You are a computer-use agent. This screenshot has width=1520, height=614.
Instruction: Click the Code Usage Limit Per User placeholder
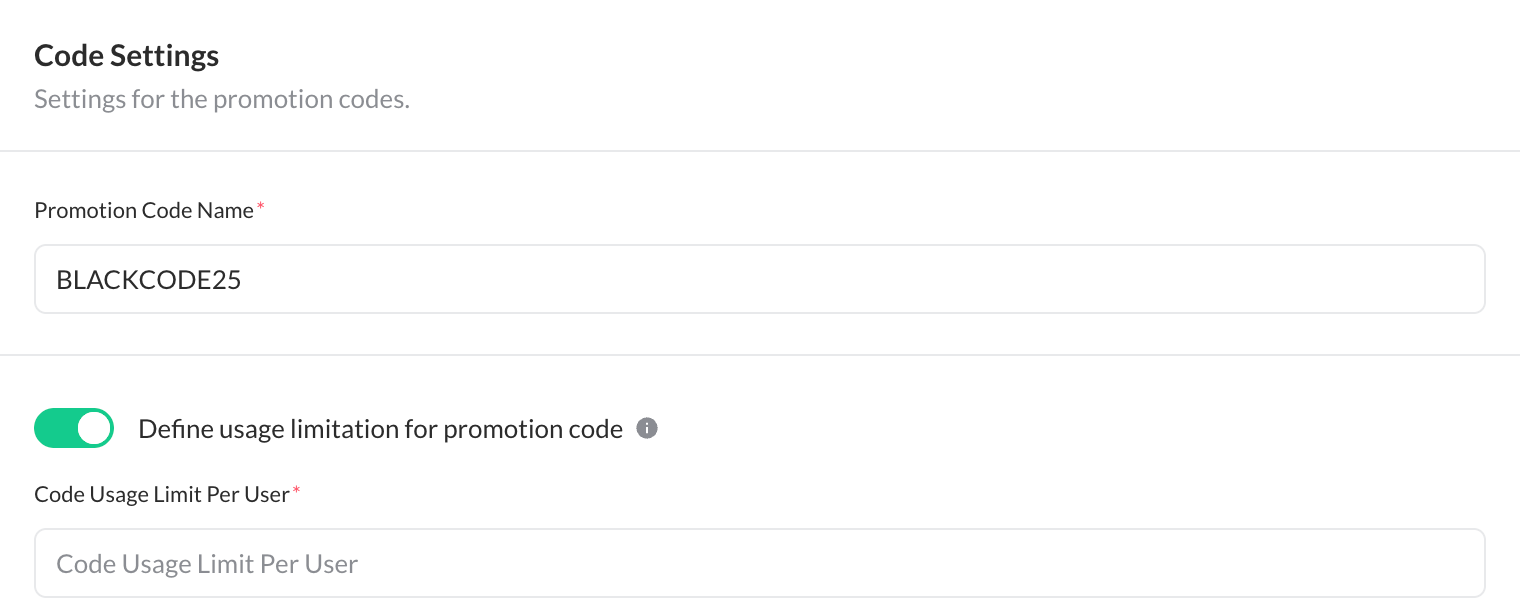tap(207, 564)
